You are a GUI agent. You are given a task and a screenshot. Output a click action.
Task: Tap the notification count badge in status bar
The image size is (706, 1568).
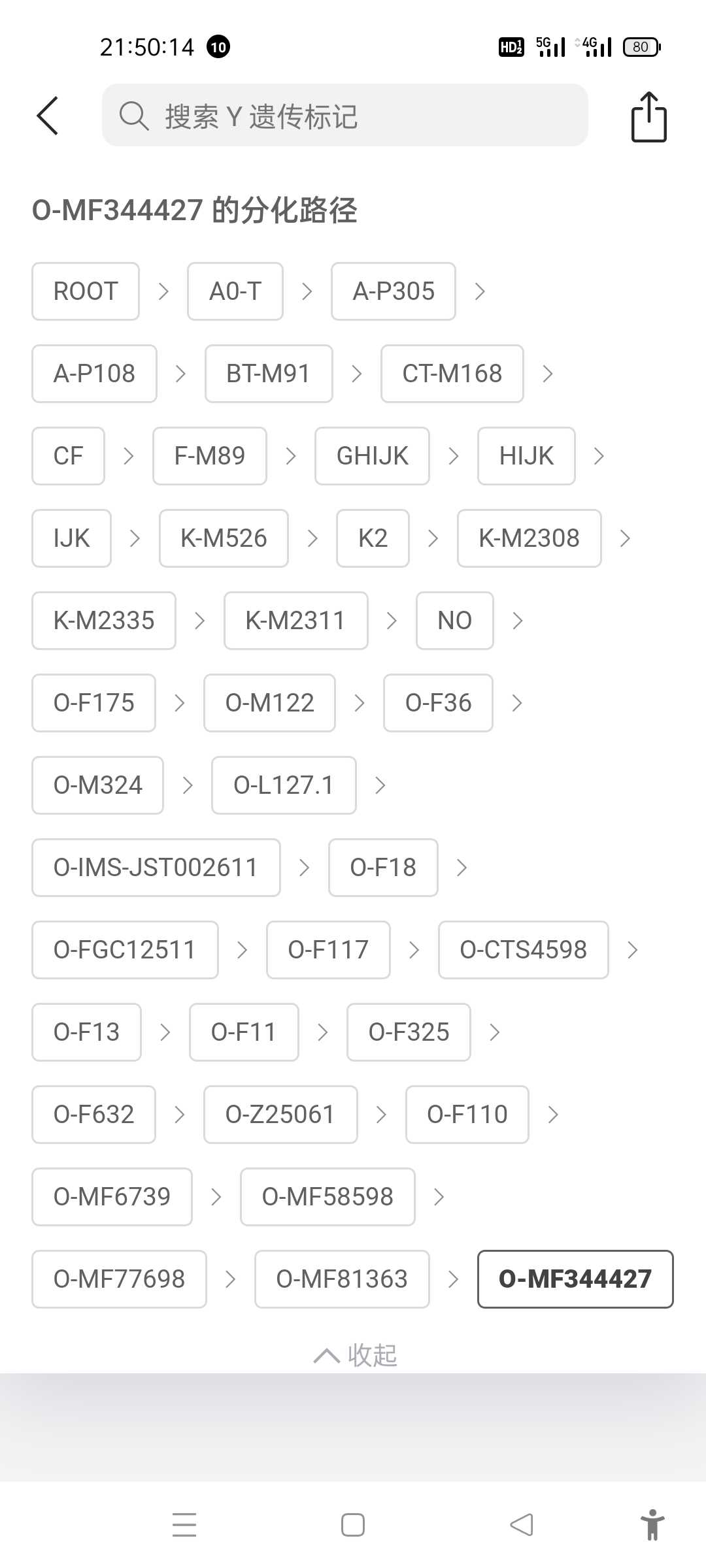(218, 47)
